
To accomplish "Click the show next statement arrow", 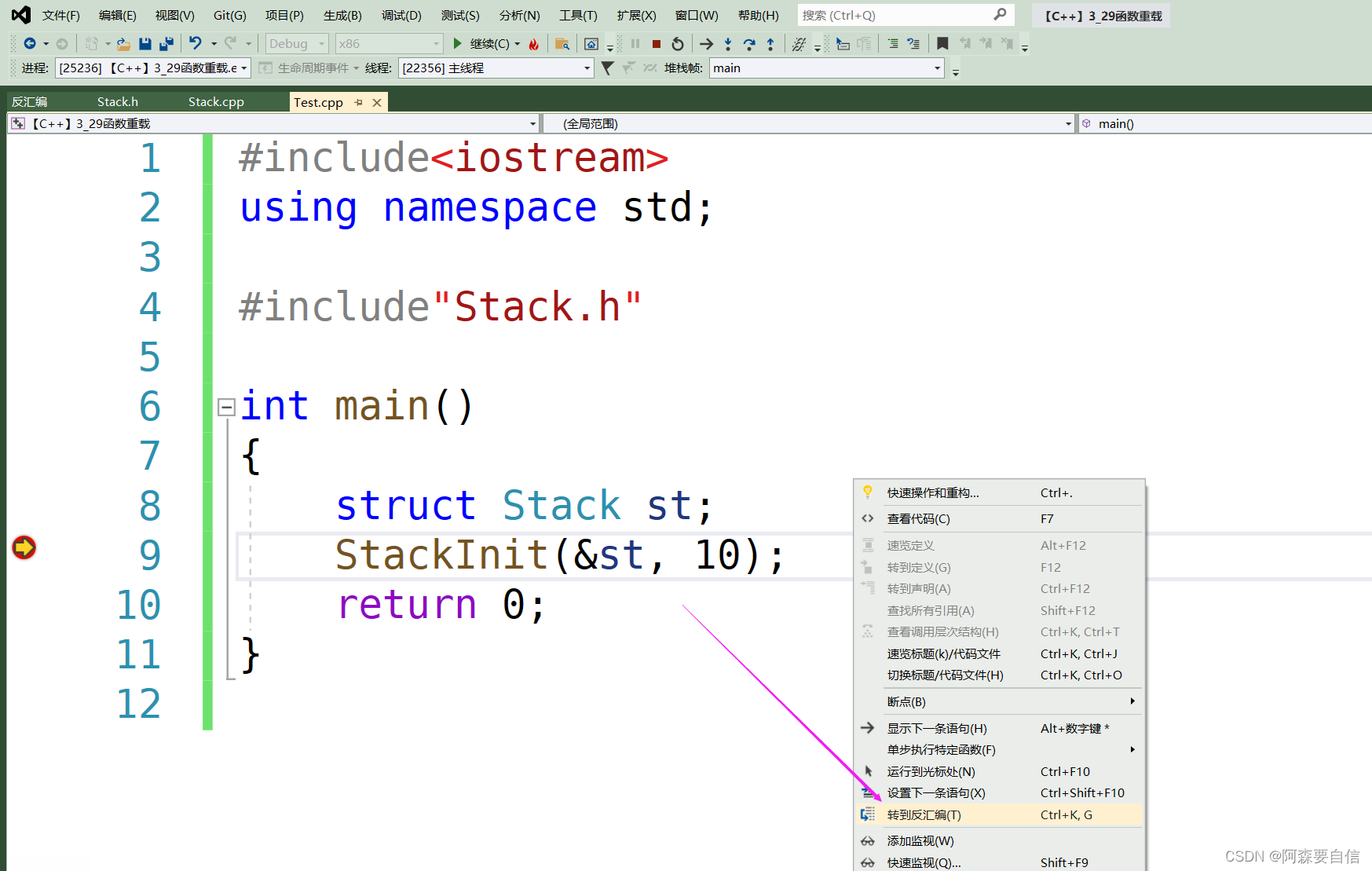I will tap(707, 44).
